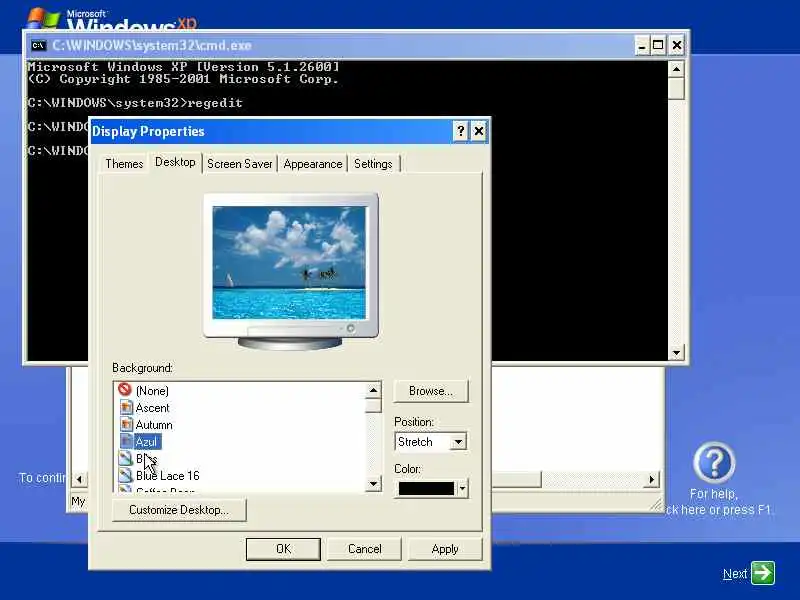Click the cmd window scroll-down arrow
Image resolution: width=800 pixels, height=600 pixels.
point(676,353)
